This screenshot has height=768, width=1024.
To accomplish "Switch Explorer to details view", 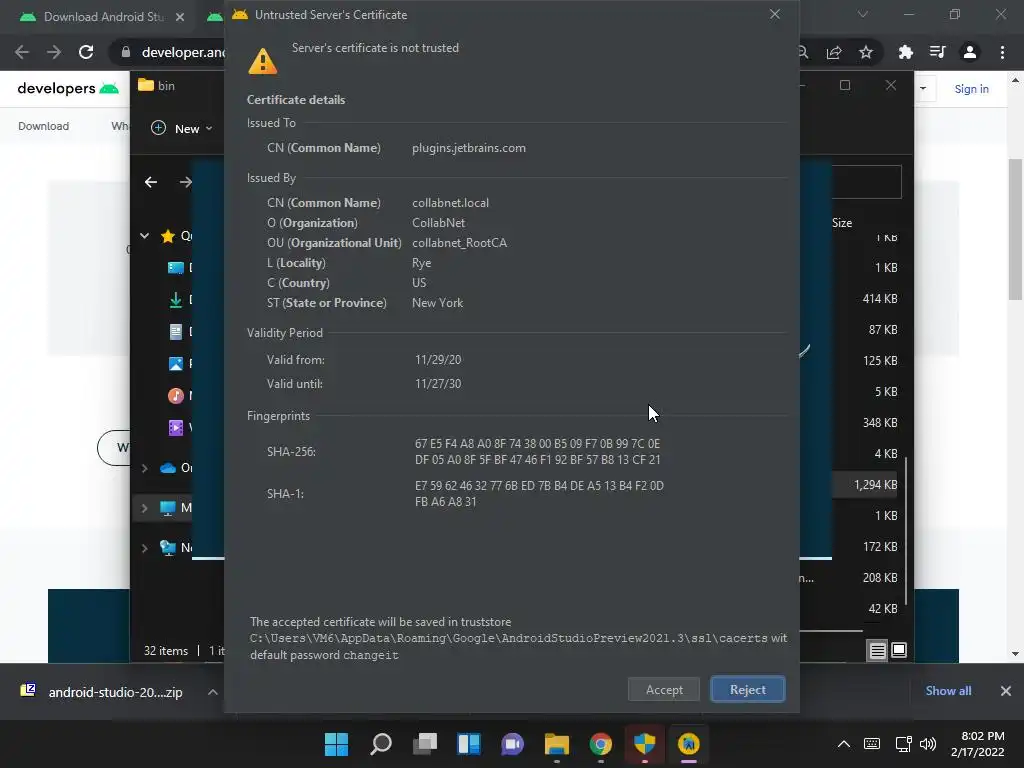I will coord(877,650).
